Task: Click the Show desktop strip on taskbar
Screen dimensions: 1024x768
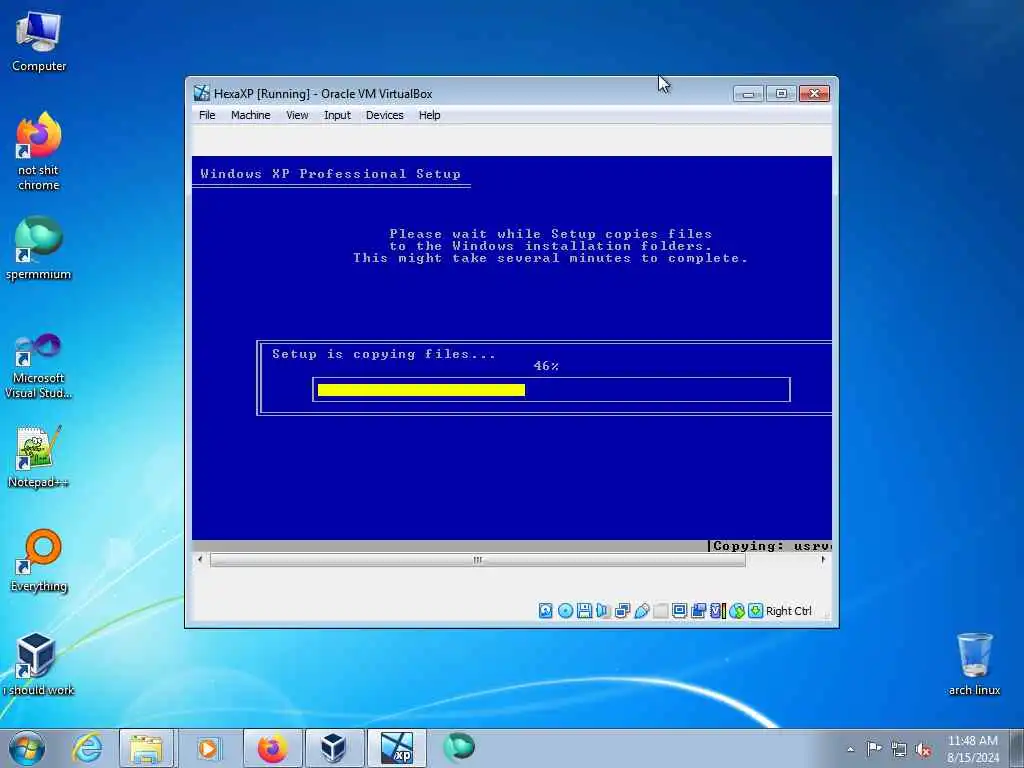Action: click(1017, 748)
